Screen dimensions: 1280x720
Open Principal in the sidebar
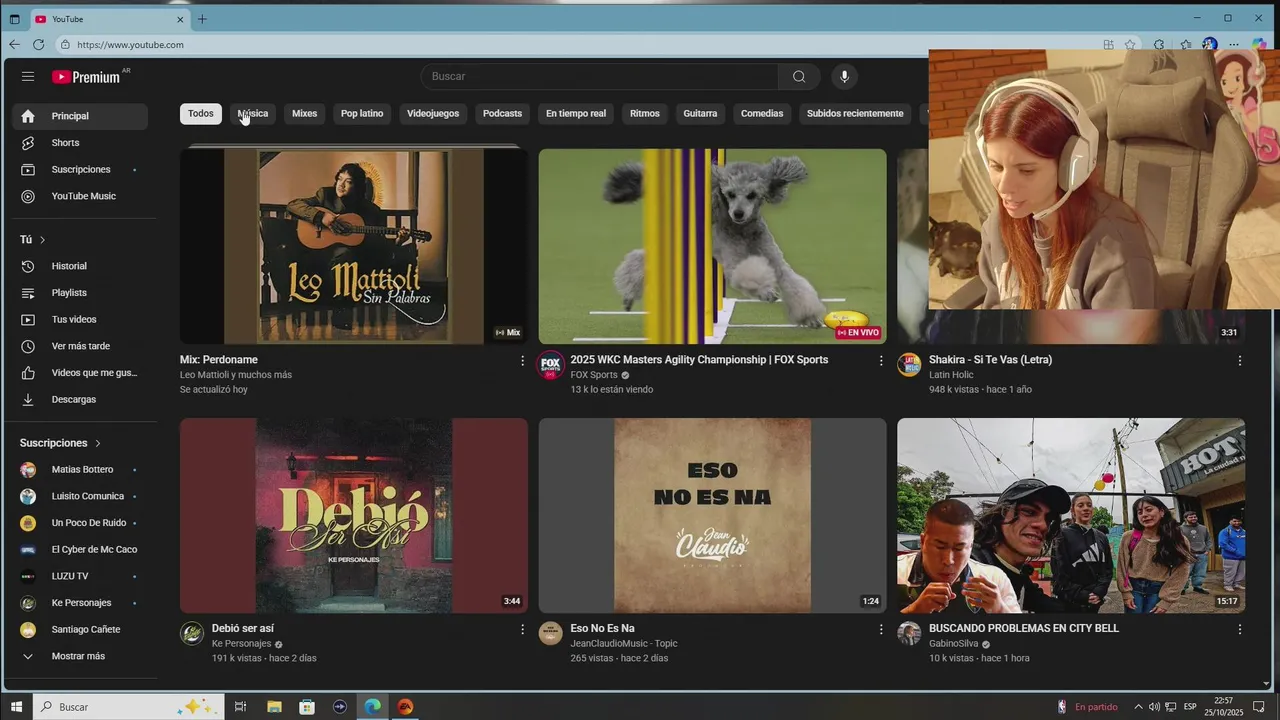[80, 116]
